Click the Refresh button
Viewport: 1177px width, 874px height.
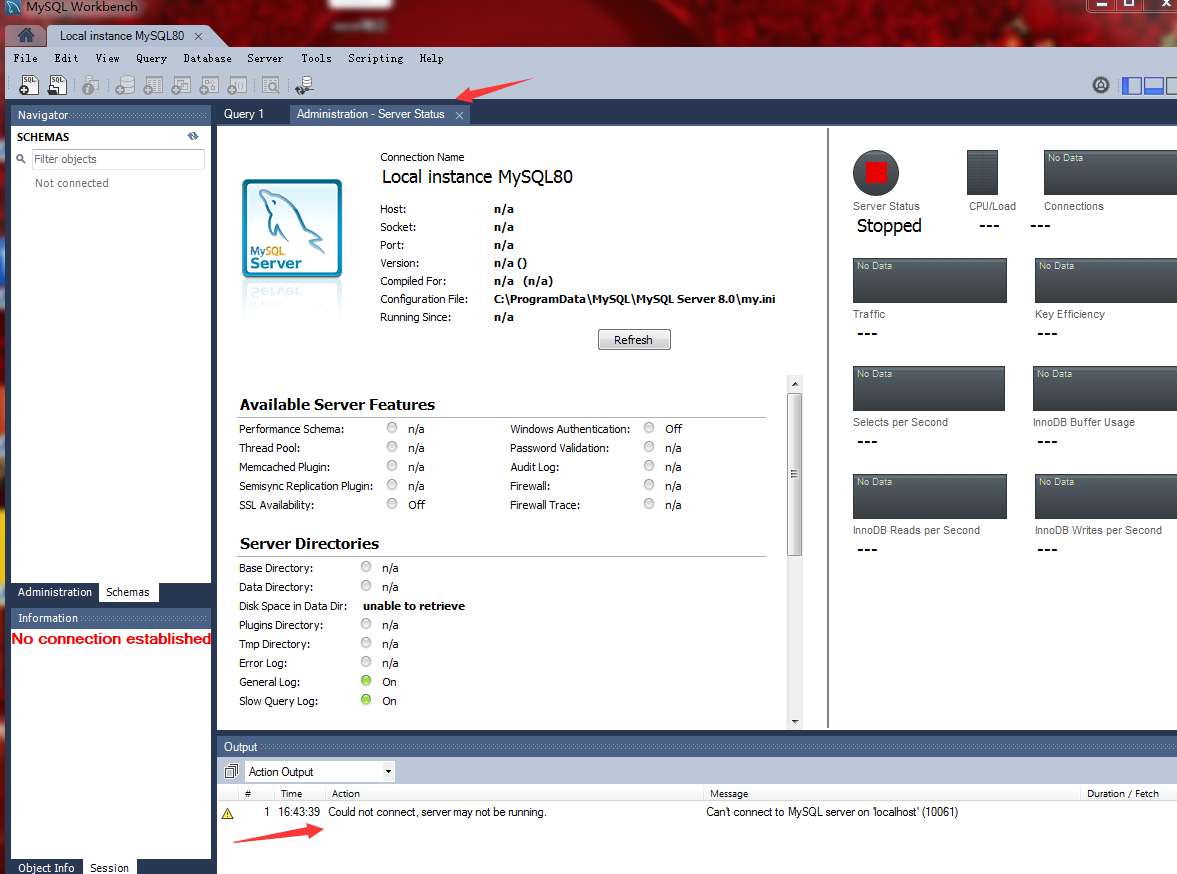(x=634, y=340)
